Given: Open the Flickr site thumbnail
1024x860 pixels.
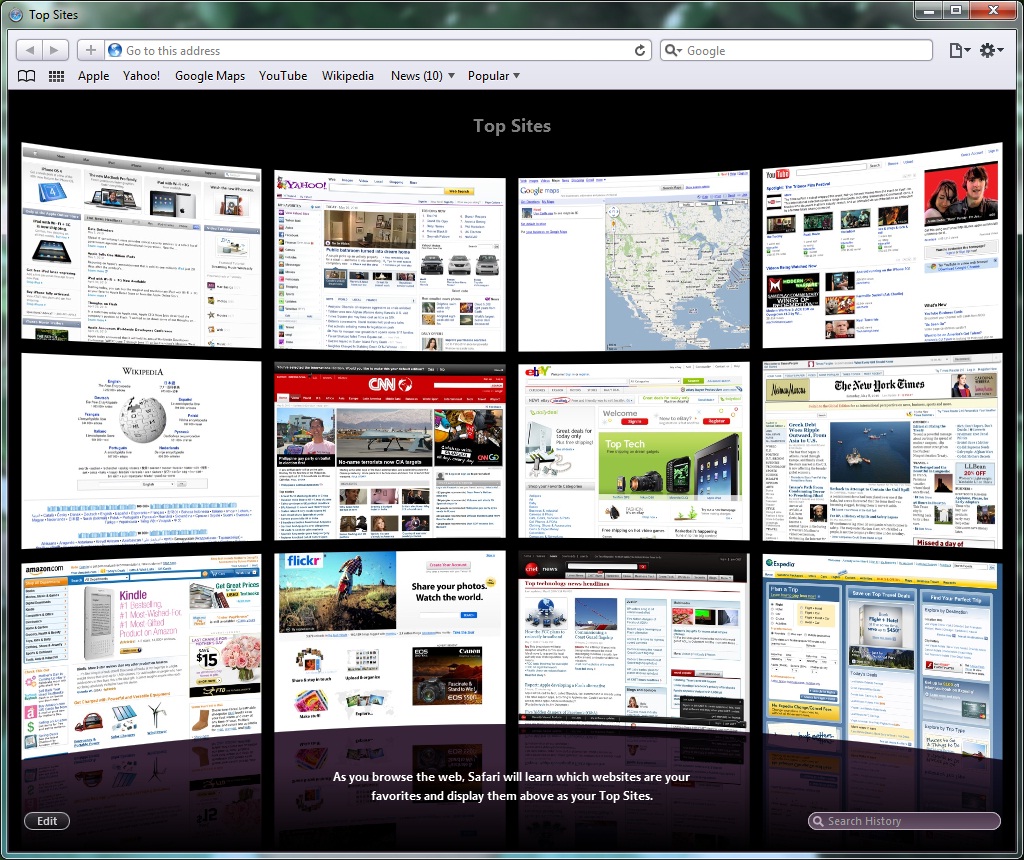Looking at the screenshot, I should pos(390,641).
